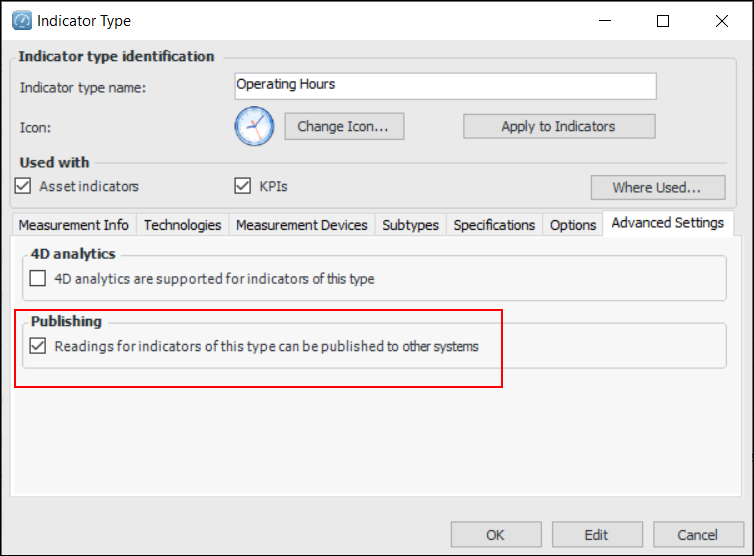Enable 4D analytics support checkbox

pos(38,279)
